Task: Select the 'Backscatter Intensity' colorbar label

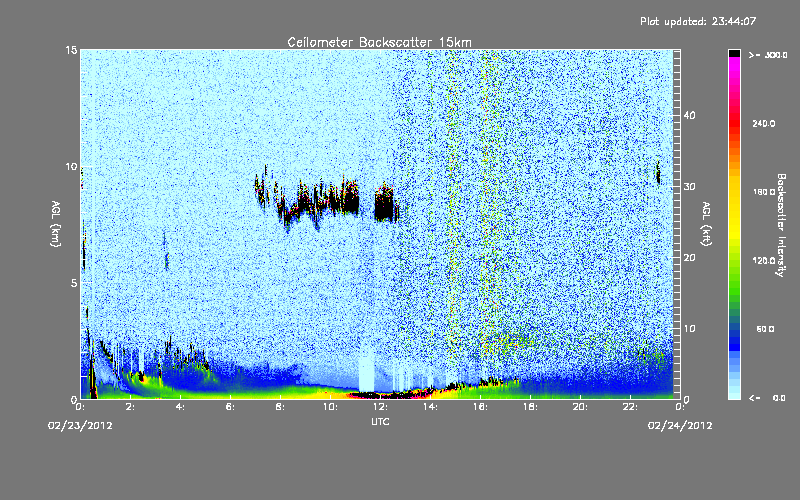Action: 781,225
